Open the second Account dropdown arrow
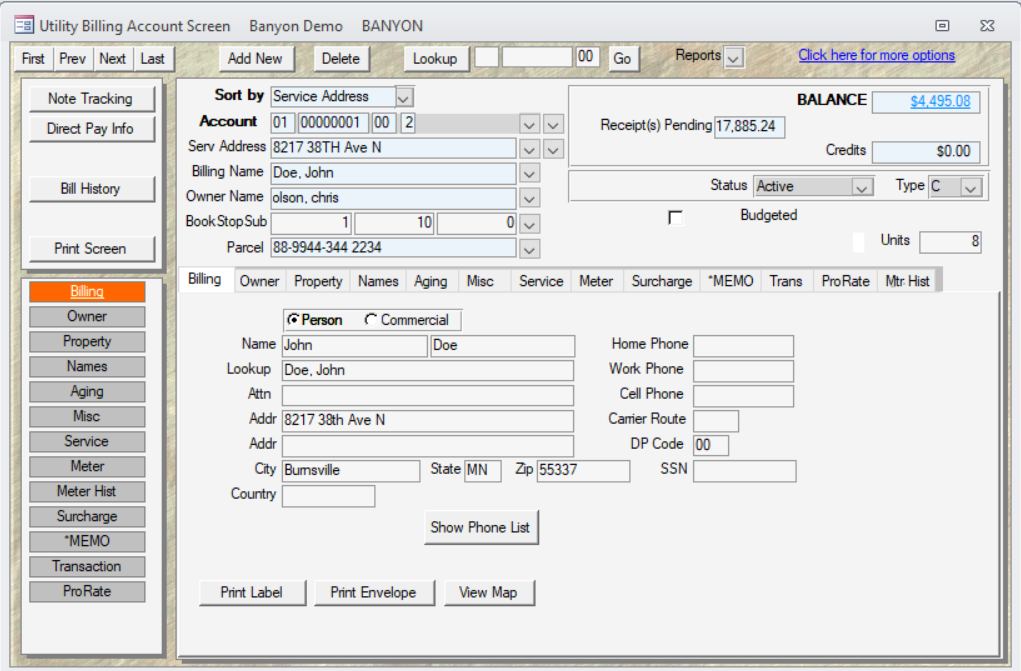 point(553,124)
